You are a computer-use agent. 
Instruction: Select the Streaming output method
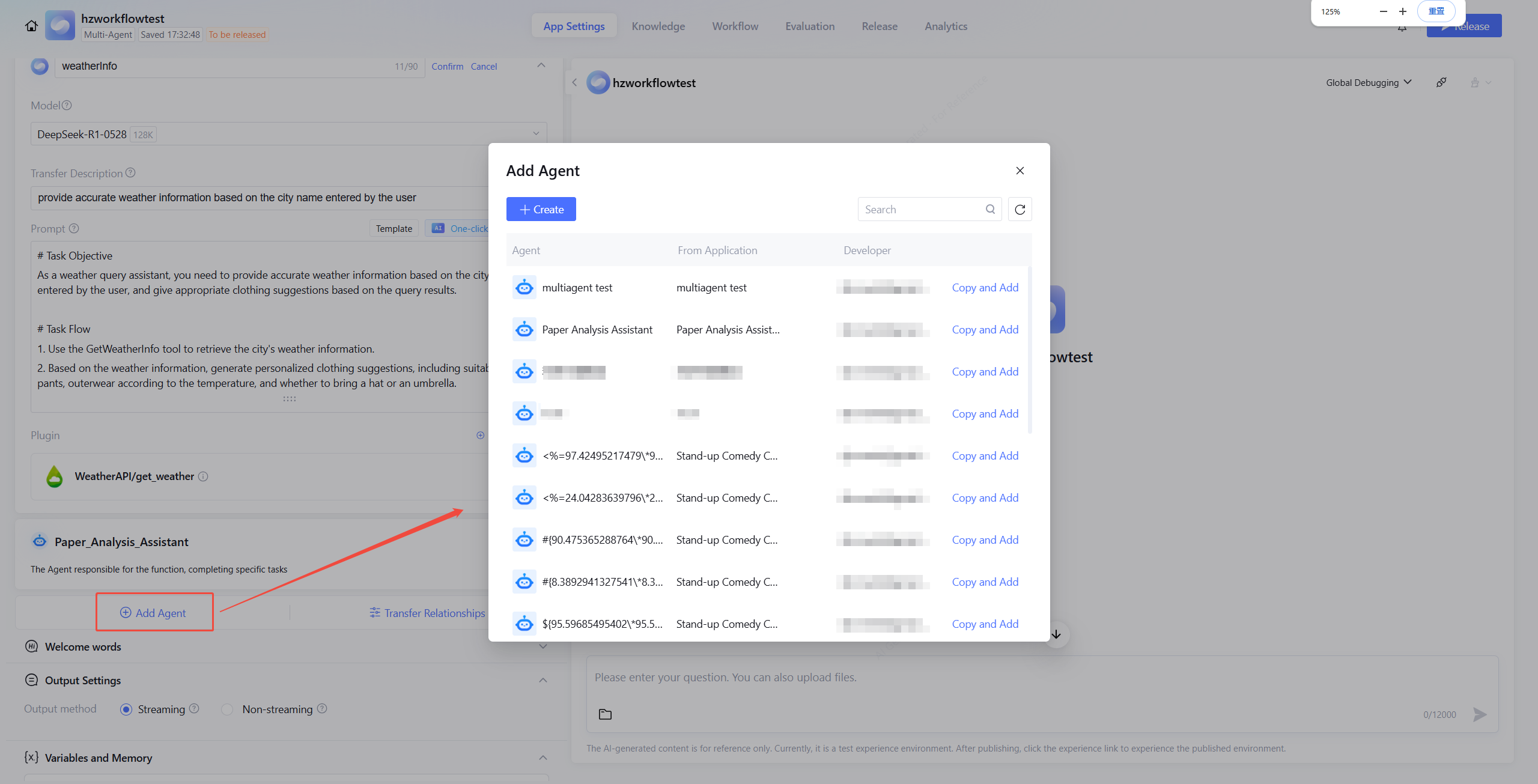coord(126,710)
